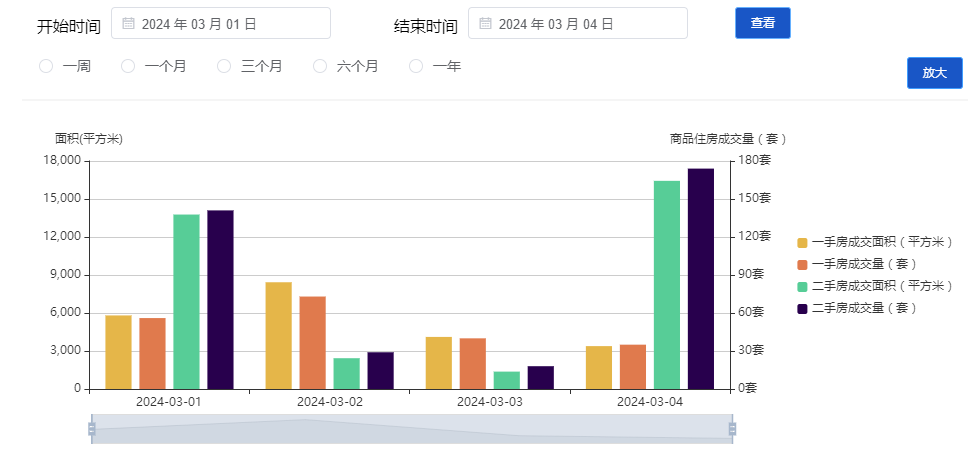The image size is (968, 453).
Task: Click green 二手房成交面积 bar for 2024-03-01
Action: click(x=186, y=302)
